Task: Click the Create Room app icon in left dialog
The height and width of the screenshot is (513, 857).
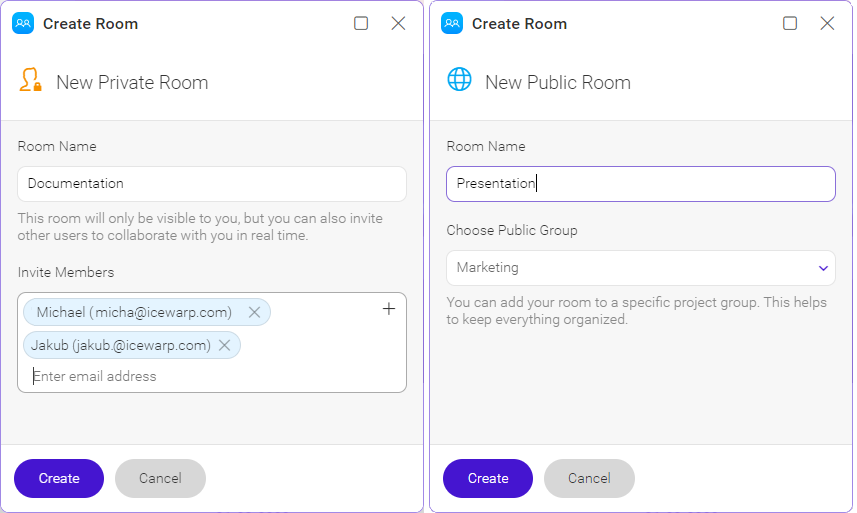Action: point(23,23)
